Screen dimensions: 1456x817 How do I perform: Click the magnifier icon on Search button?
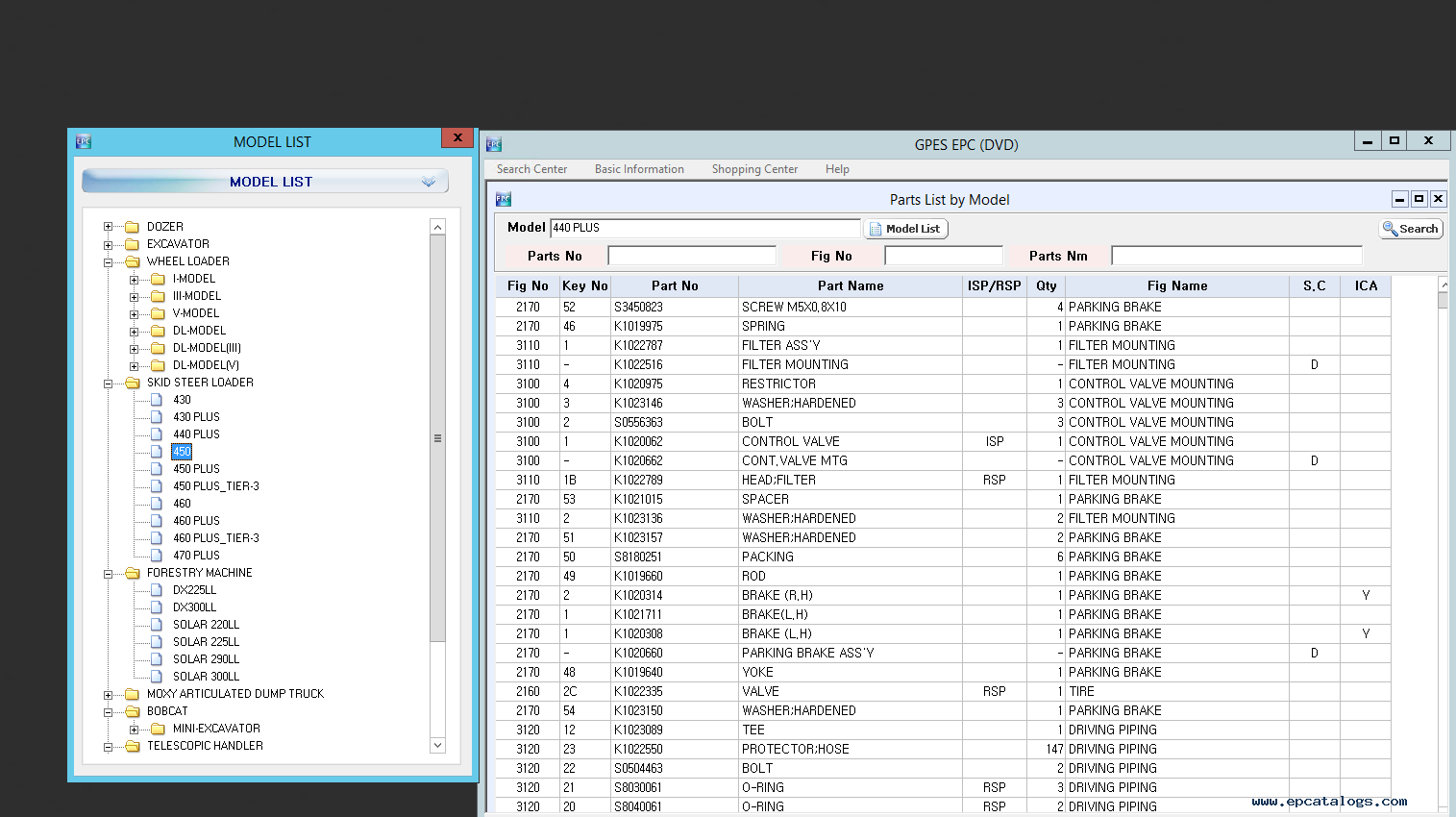(1390, 229)
